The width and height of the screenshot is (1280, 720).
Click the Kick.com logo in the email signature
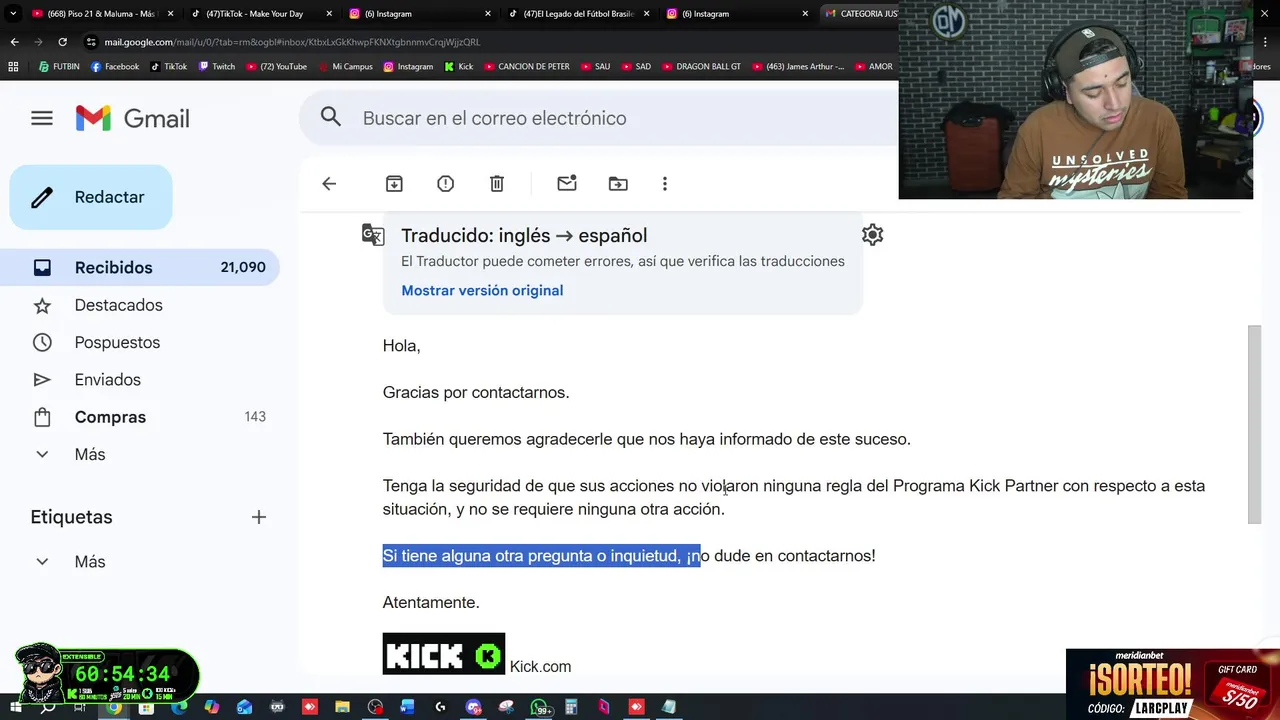(x=444, y=654)
